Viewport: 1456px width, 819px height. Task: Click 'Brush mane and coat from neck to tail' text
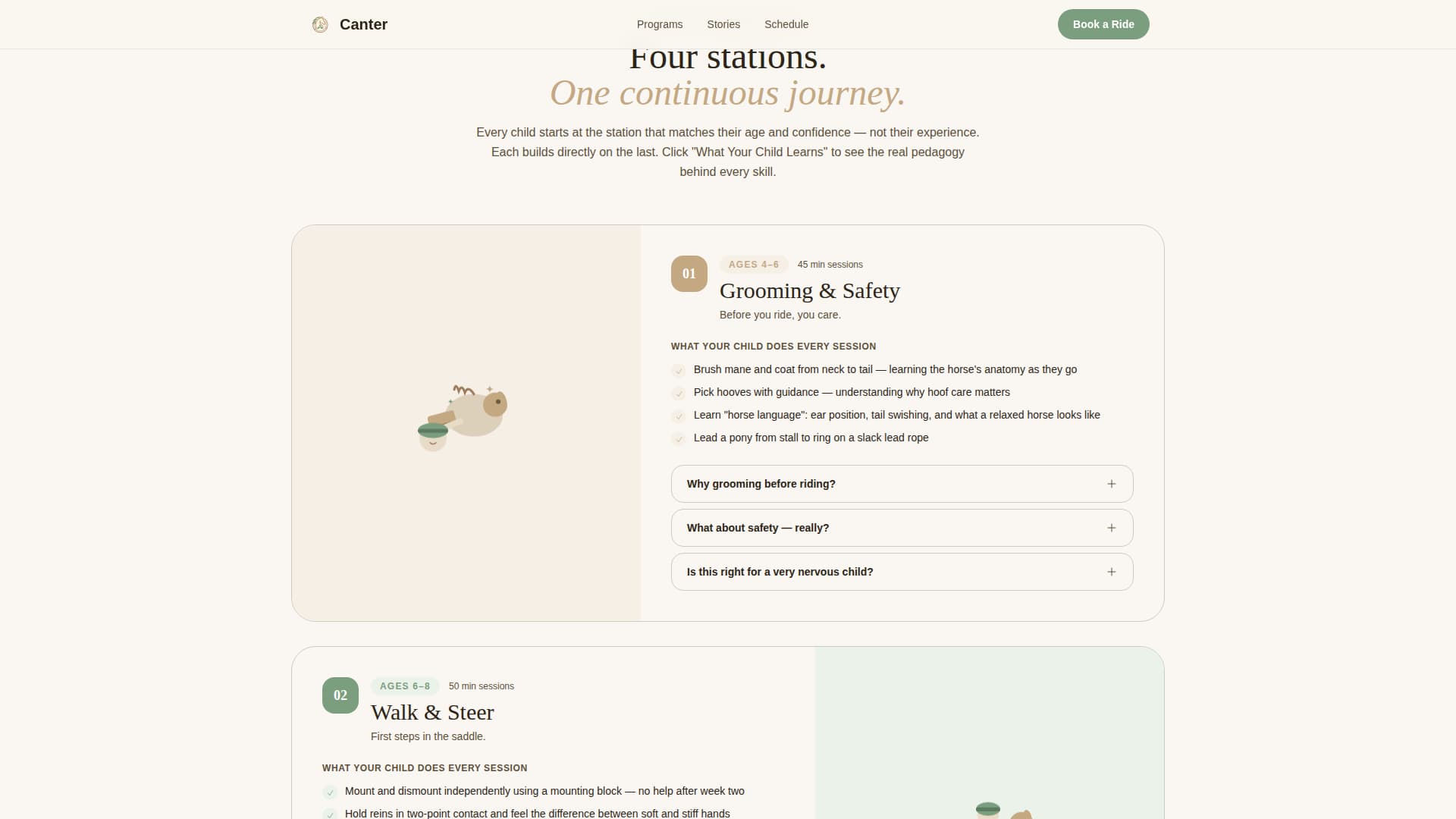pyautogui.click(x=885, y=369)
